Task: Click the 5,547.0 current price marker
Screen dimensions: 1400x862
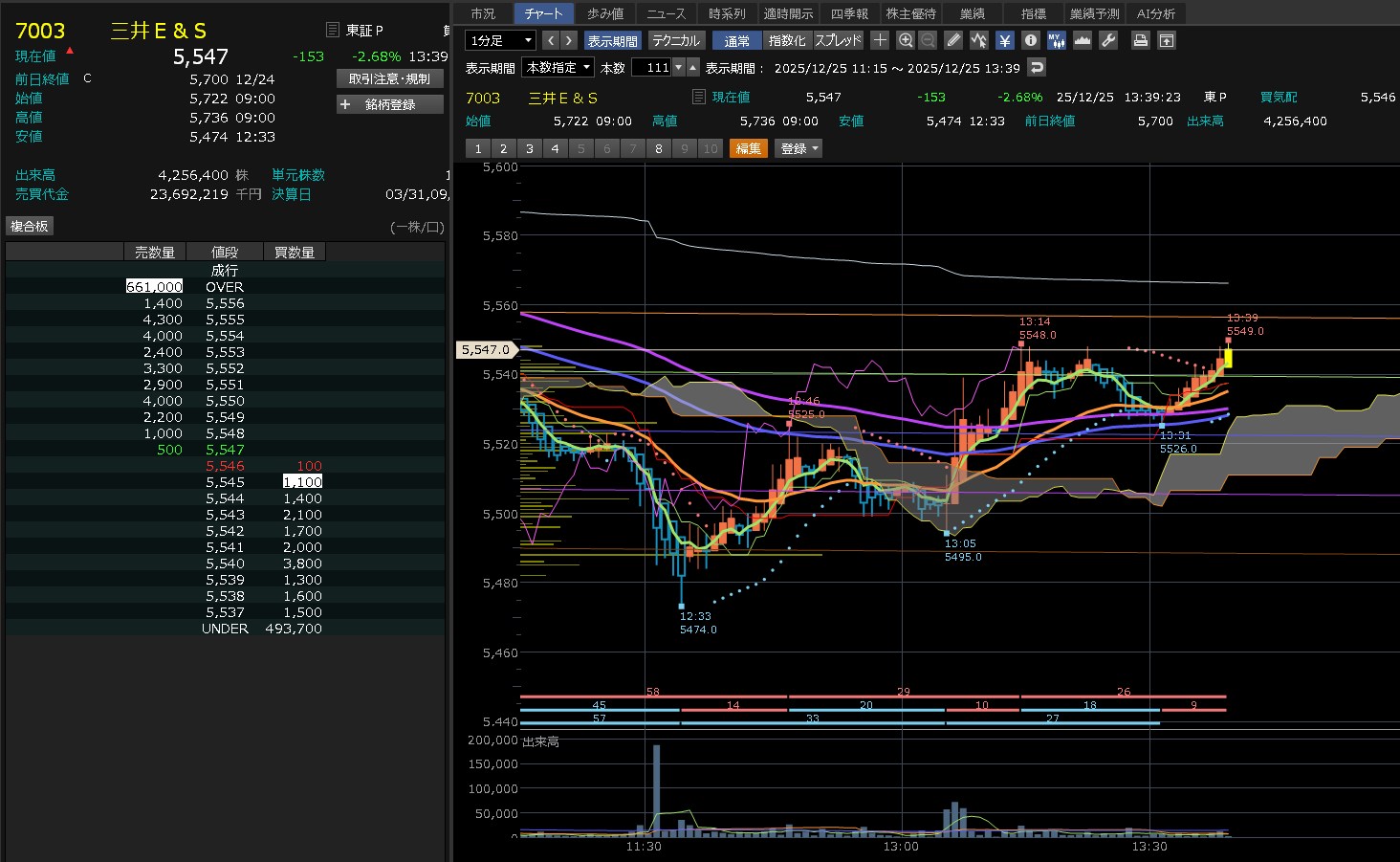Action: point(486,350)
